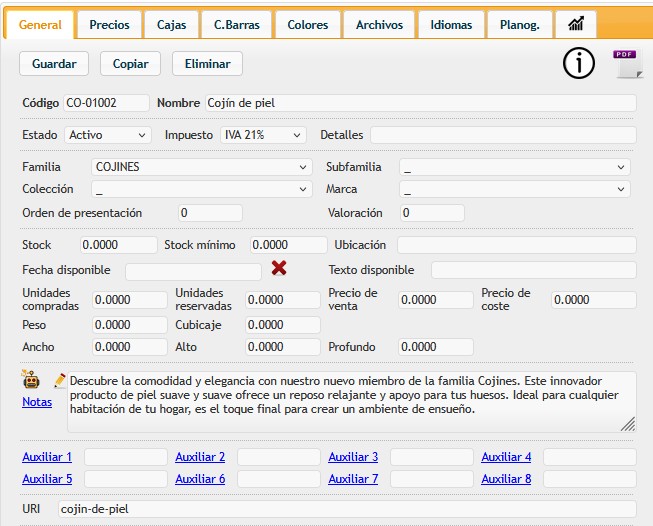
Task: Focus the Nombre input field
Action: tap(420, 103)
